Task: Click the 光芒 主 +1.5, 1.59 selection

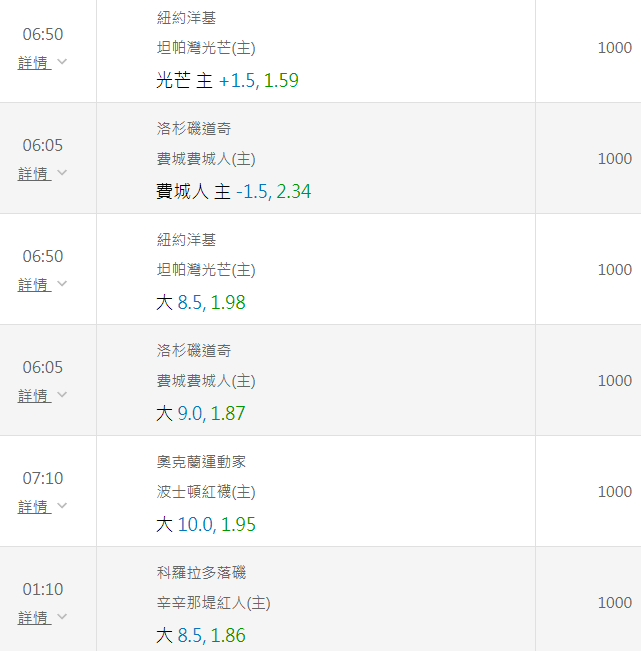Action: coord(227,81)
